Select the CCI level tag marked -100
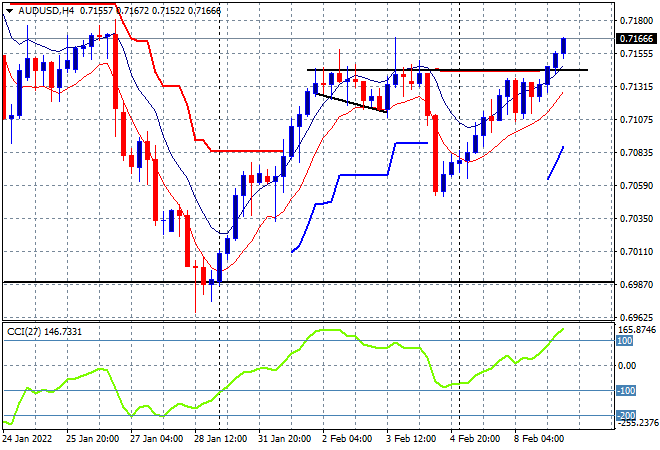 coord(626,391)
